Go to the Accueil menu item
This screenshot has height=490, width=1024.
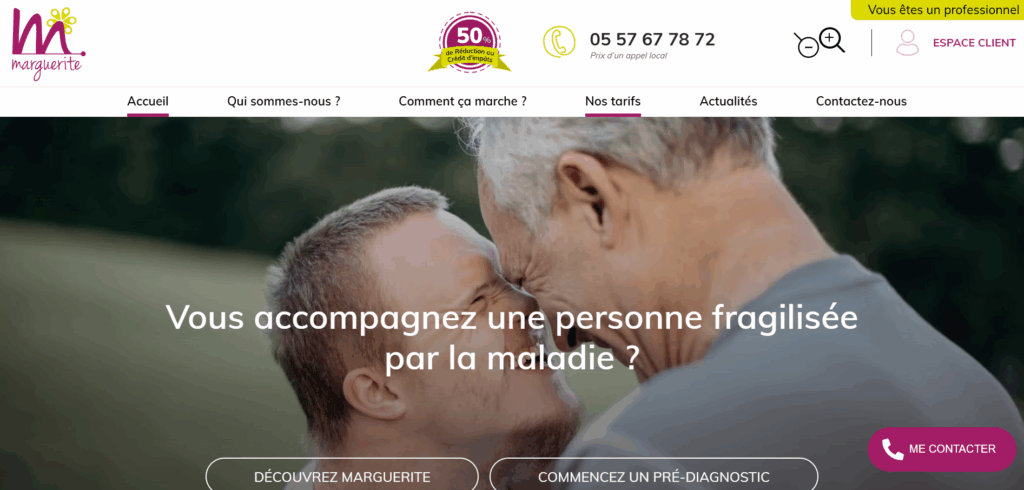148,101
